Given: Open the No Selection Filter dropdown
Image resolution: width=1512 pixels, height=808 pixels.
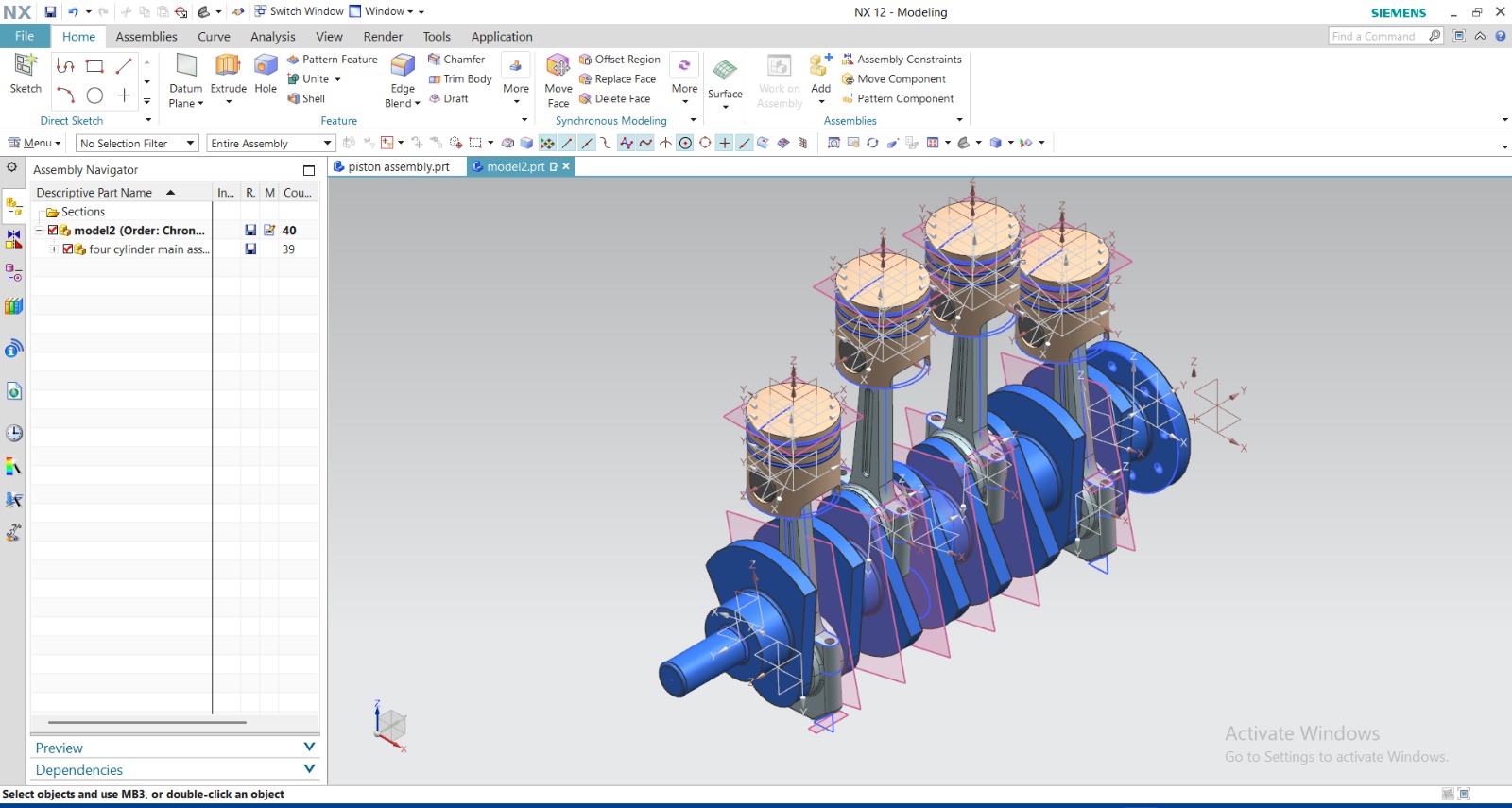Looking at the screenshot, I should (137, 144).
